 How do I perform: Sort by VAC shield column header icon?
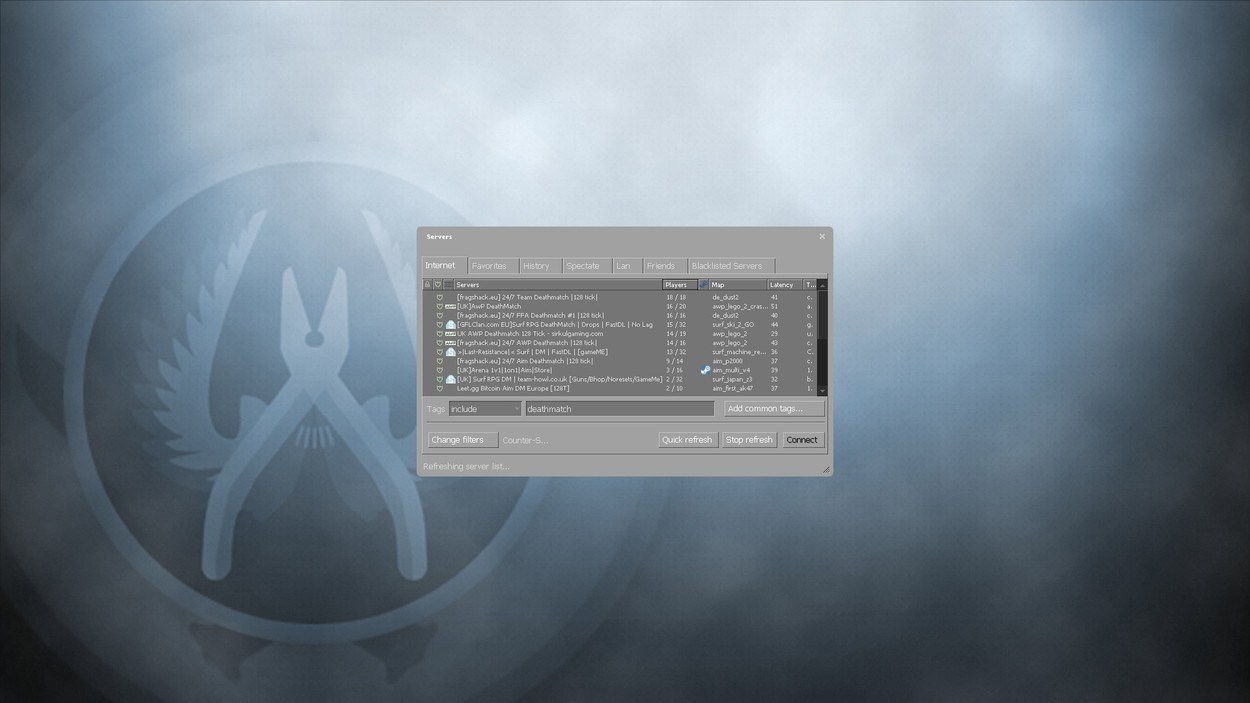(437, 285)
